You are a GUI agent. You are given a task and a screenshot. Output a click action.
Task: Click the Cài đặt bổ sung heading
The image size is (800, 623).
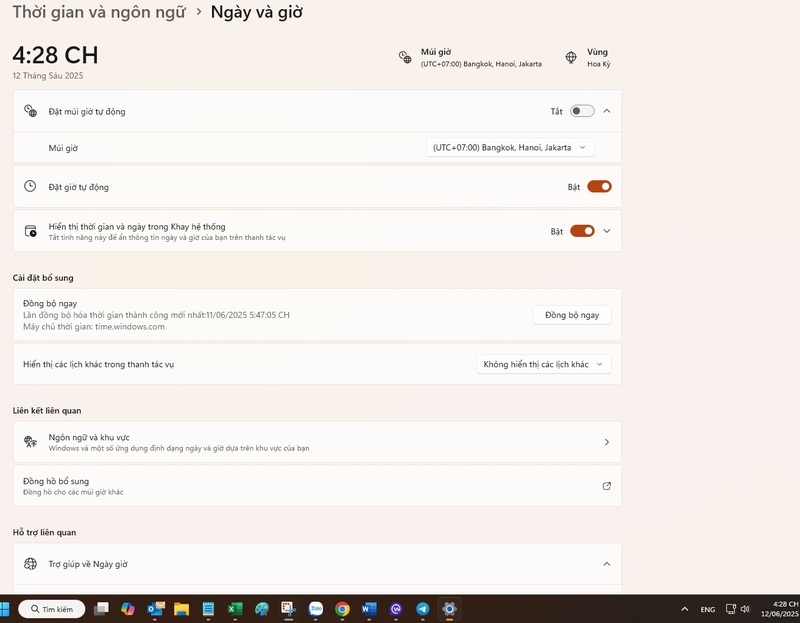click(43, 278)
